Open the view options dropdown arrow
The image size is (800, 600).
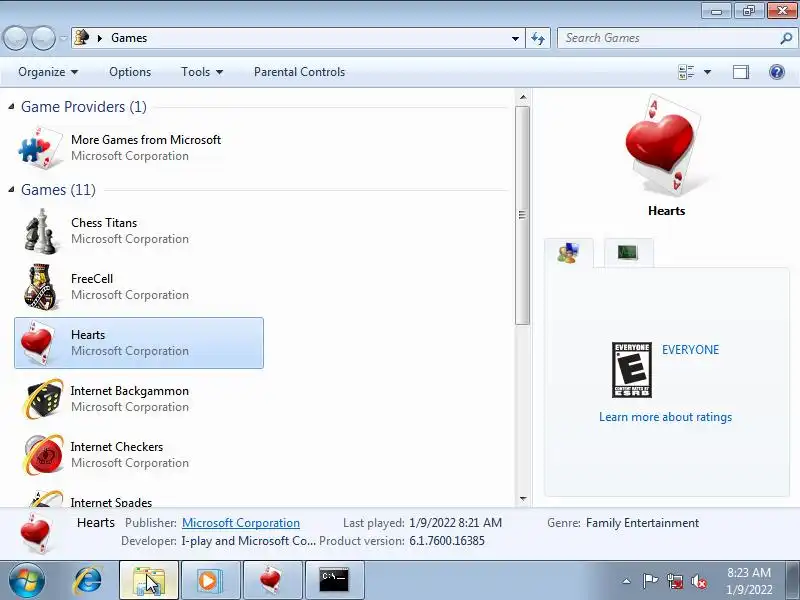[x=708, y=72]
